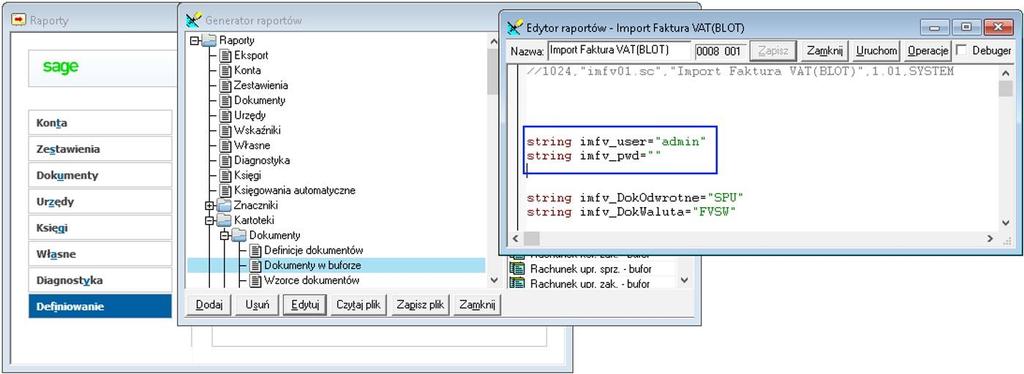Open Własne in Raporty side menu

(x=100, y=254)
